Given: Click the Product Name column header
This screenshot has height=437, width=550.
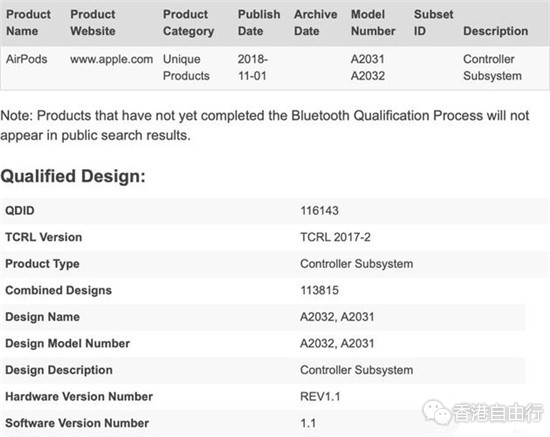Looking at the screenshot, I should pos(28,23).
